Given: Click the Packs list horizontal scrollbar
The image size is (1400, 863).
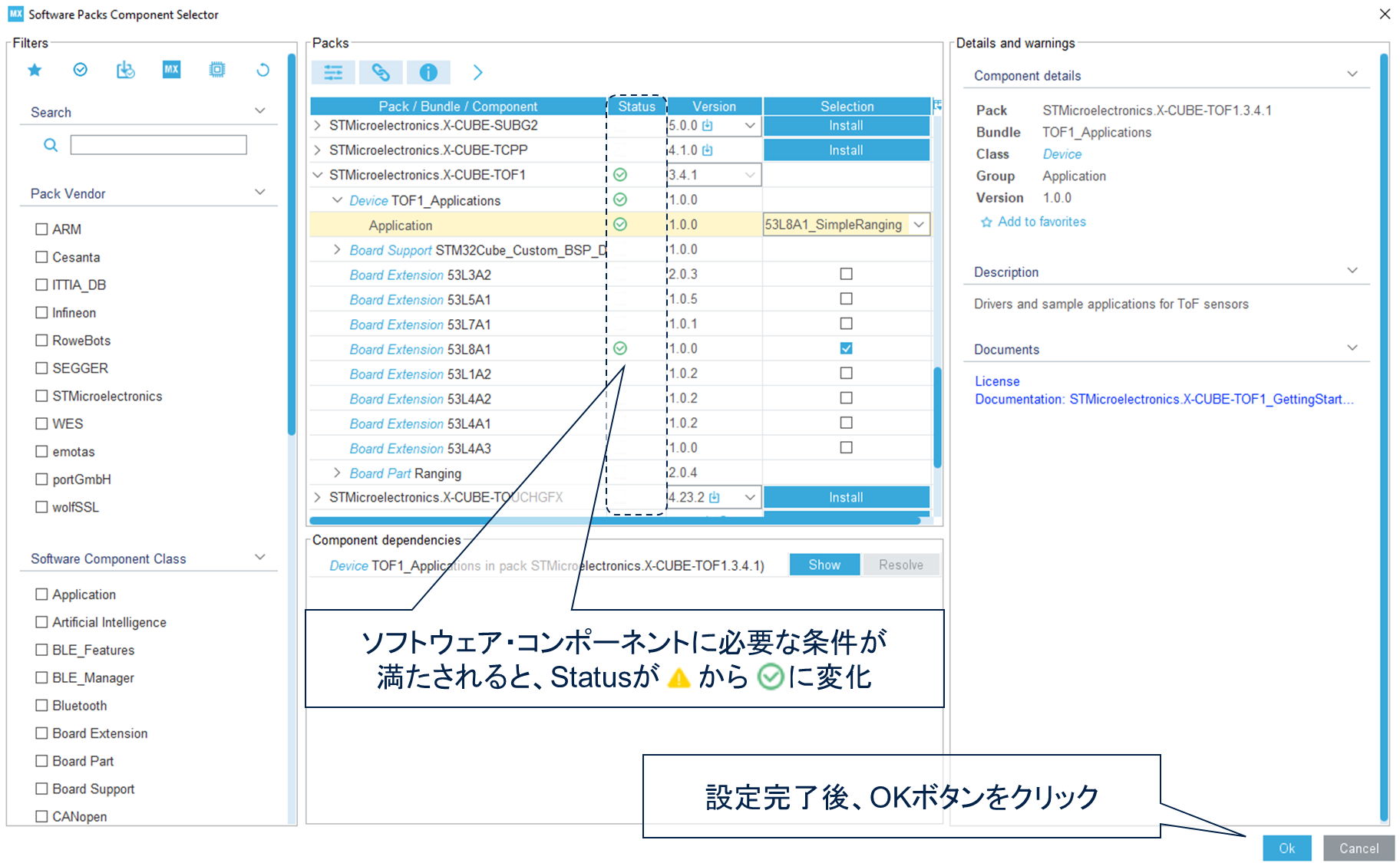Looking at the screenshot, I should [x=614, y=520].
